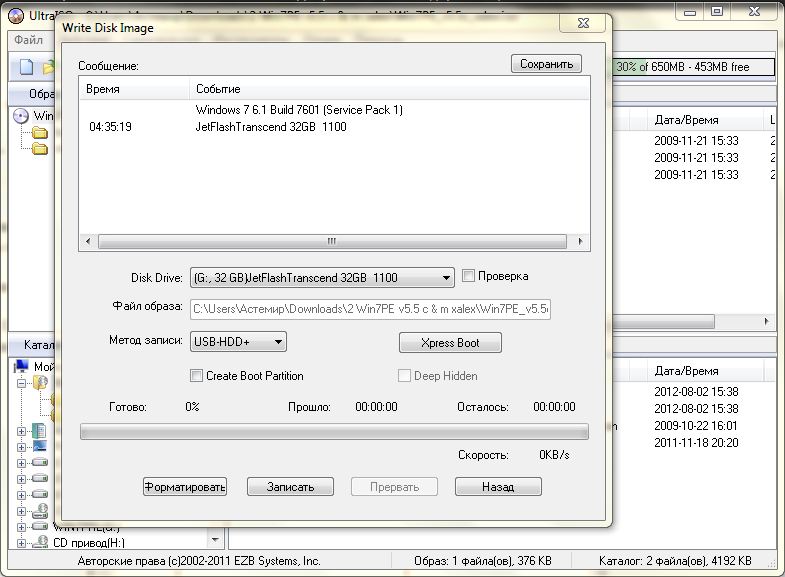
Task: Select the document pages icon in catalog tree
Action: click(x=39, y=430)
